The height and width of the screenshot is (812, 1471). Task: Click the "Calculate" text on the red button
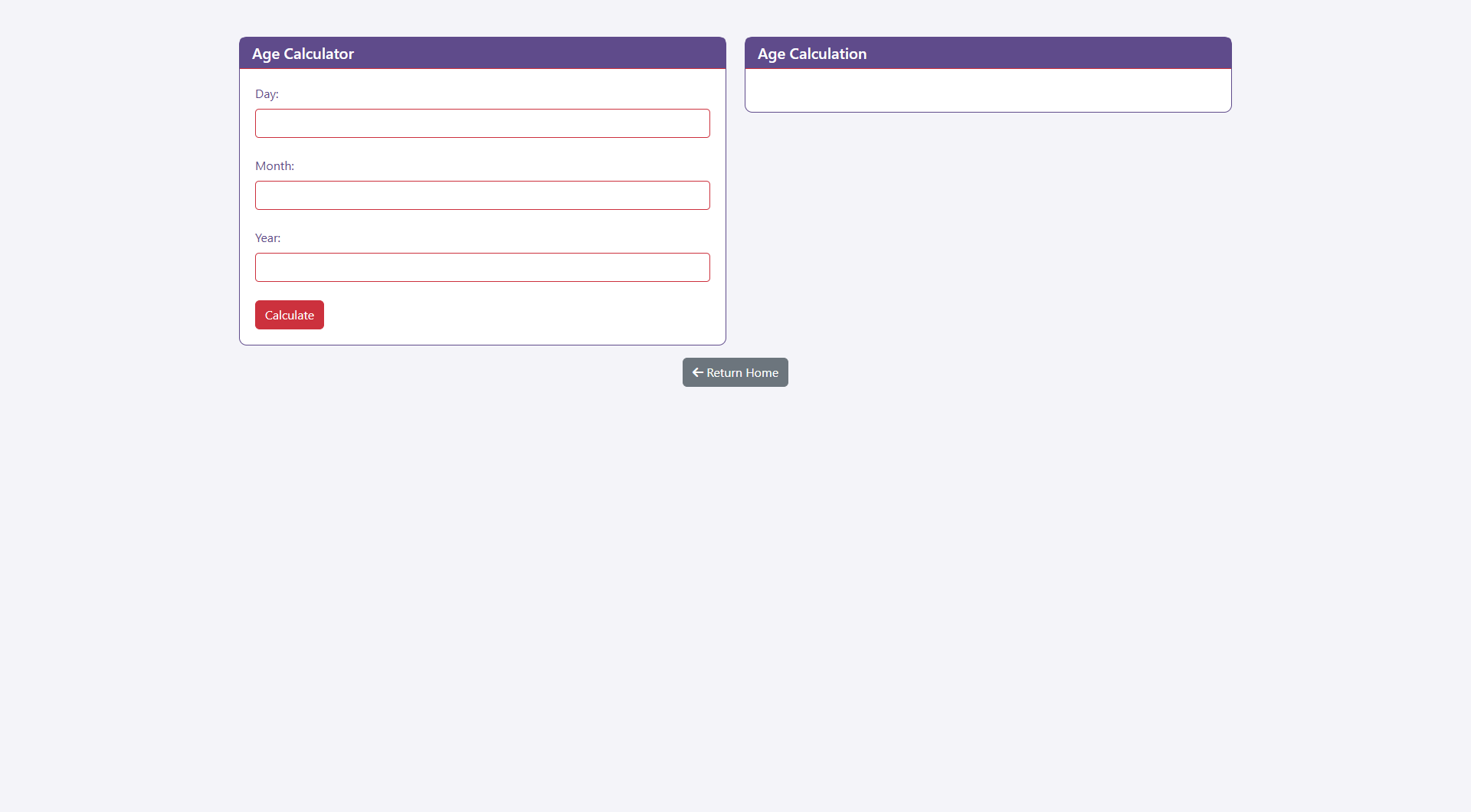point(290,316)
